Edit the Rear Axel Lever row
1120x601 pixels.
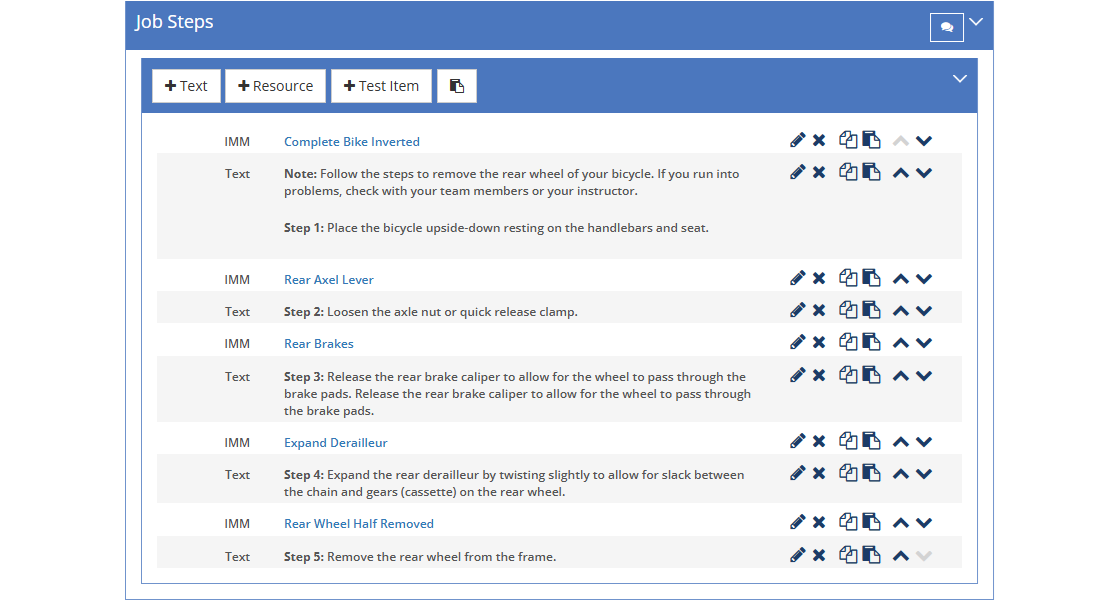pos(797,278)
